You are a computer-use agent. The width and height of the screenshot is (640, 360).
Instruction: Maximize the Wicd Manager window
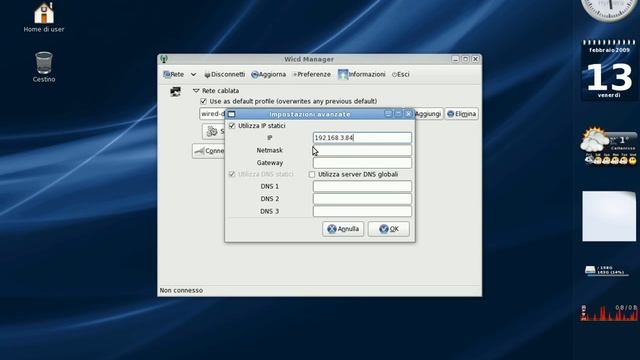point(465,59)
